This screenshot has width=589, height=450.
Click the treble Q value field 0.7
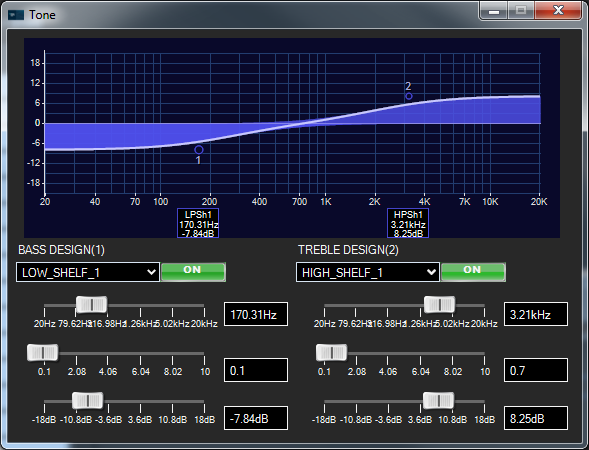pyautogui.click(x=536, y=370)
